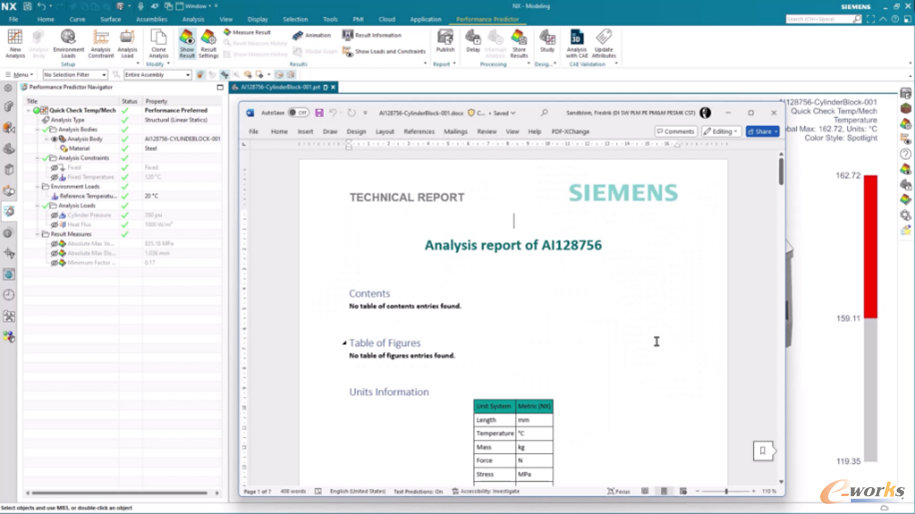Click gray band of temperature color bar
The image size is (915, 514).
871,390
